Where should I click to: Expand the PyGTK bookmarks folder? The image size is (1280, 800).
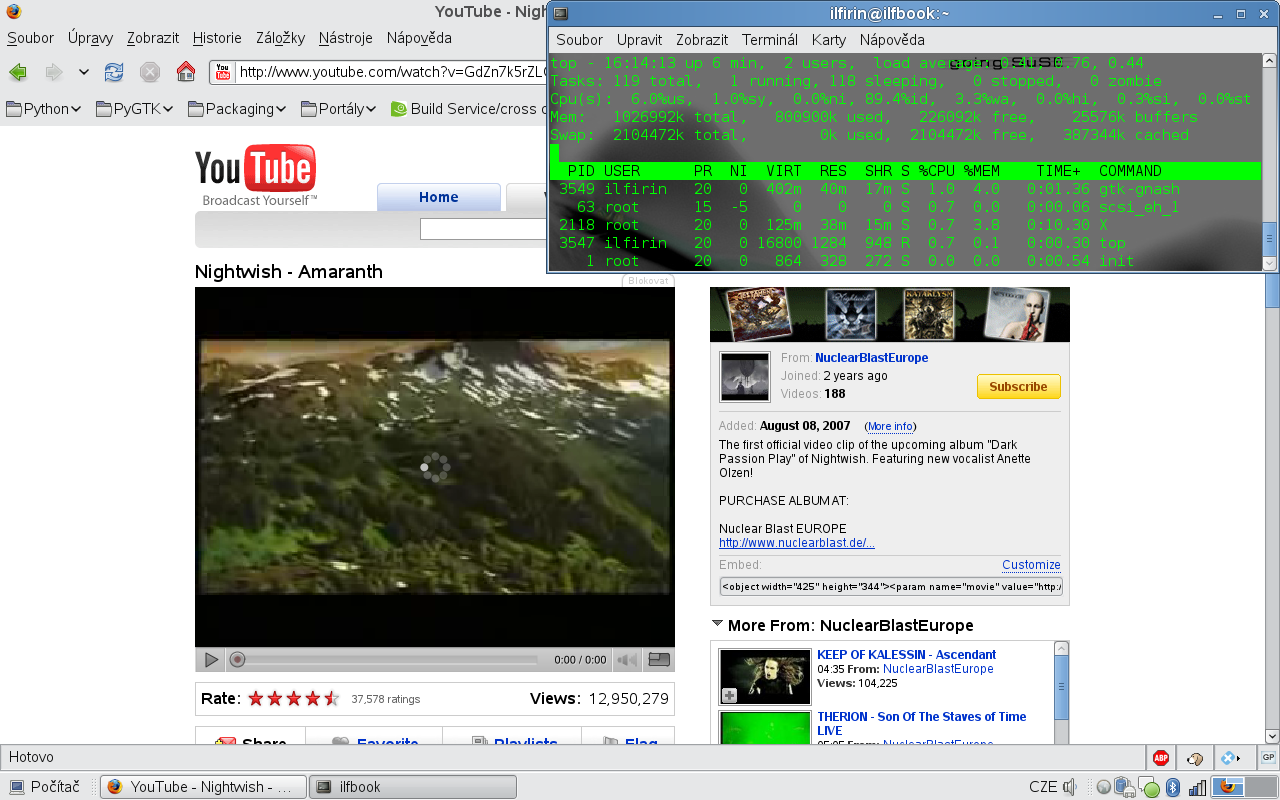[135, 109]
